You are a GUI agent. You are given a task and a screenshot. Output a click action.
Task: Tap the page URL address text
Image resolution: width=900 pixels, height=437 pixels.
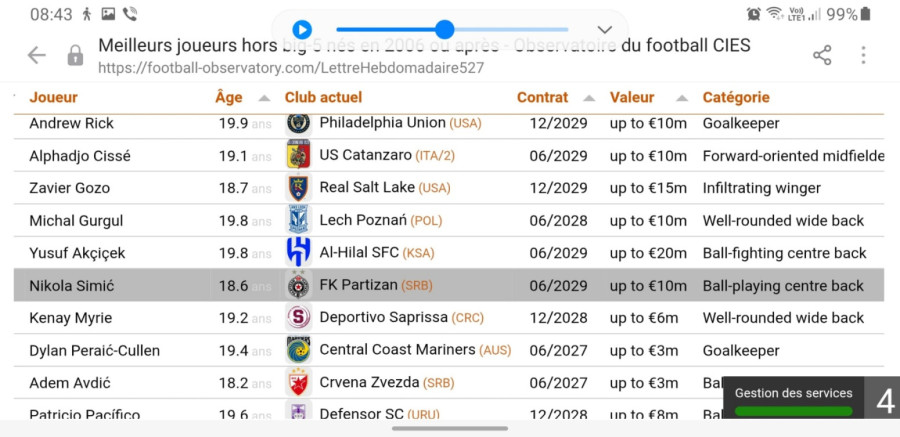290,68
